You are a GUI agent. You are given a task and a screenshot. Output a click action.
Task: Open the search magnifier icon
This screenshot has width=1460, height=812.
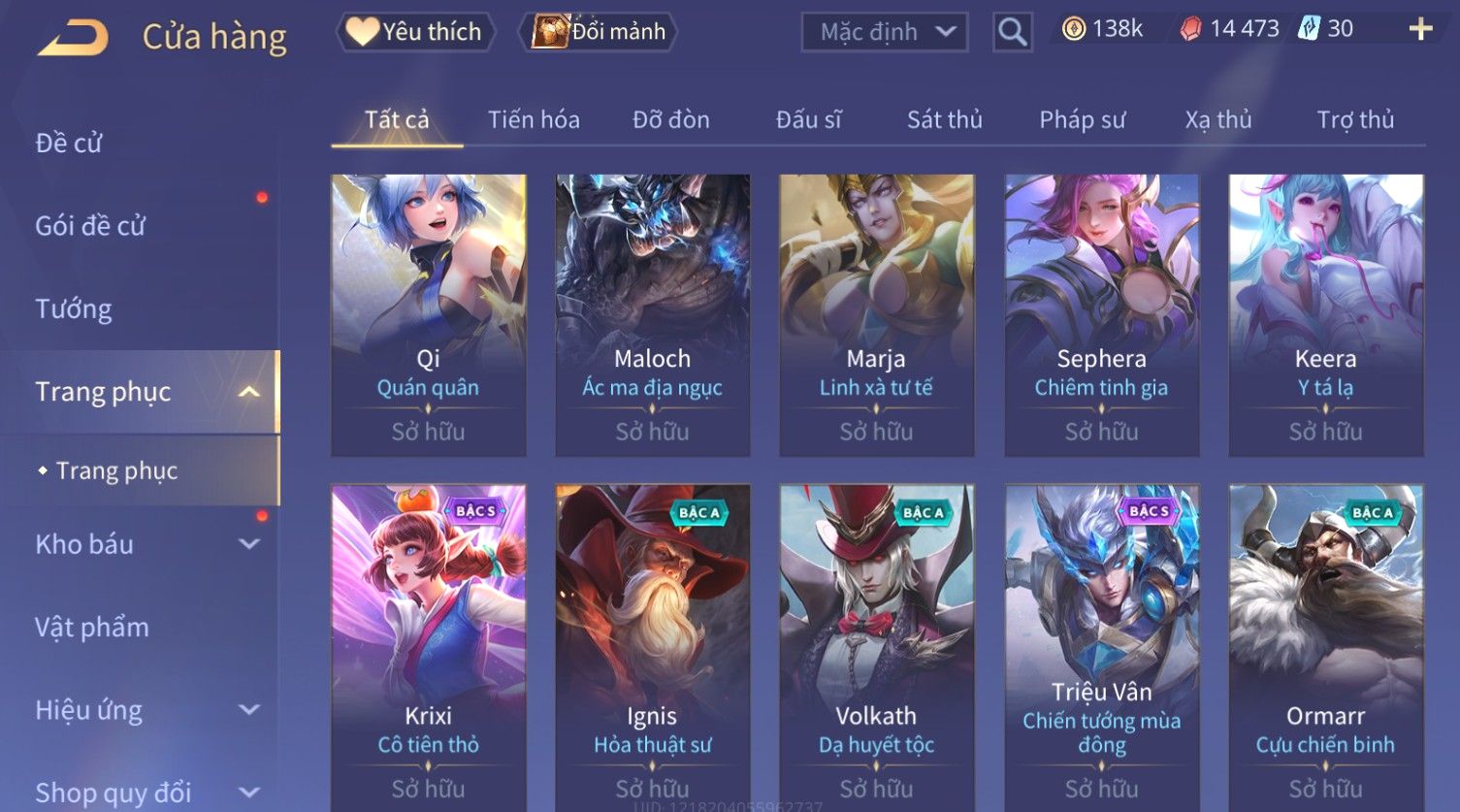[1012, 32]
